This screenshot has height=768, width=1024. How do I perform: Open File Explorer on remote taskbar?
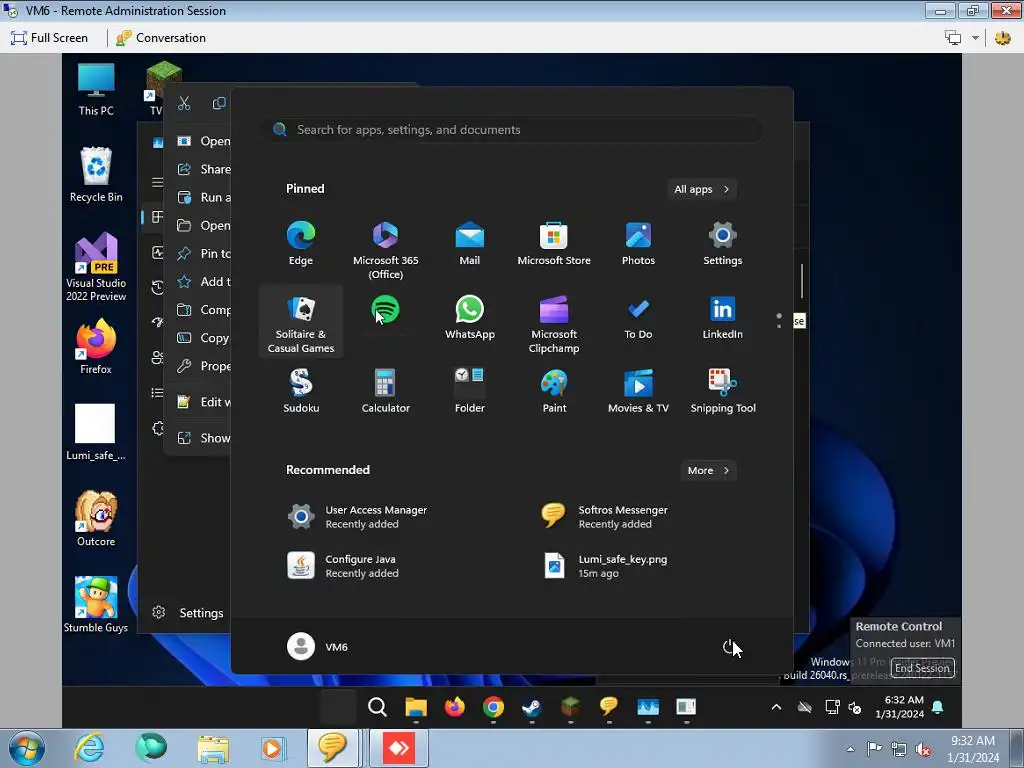tap(415, 707)
